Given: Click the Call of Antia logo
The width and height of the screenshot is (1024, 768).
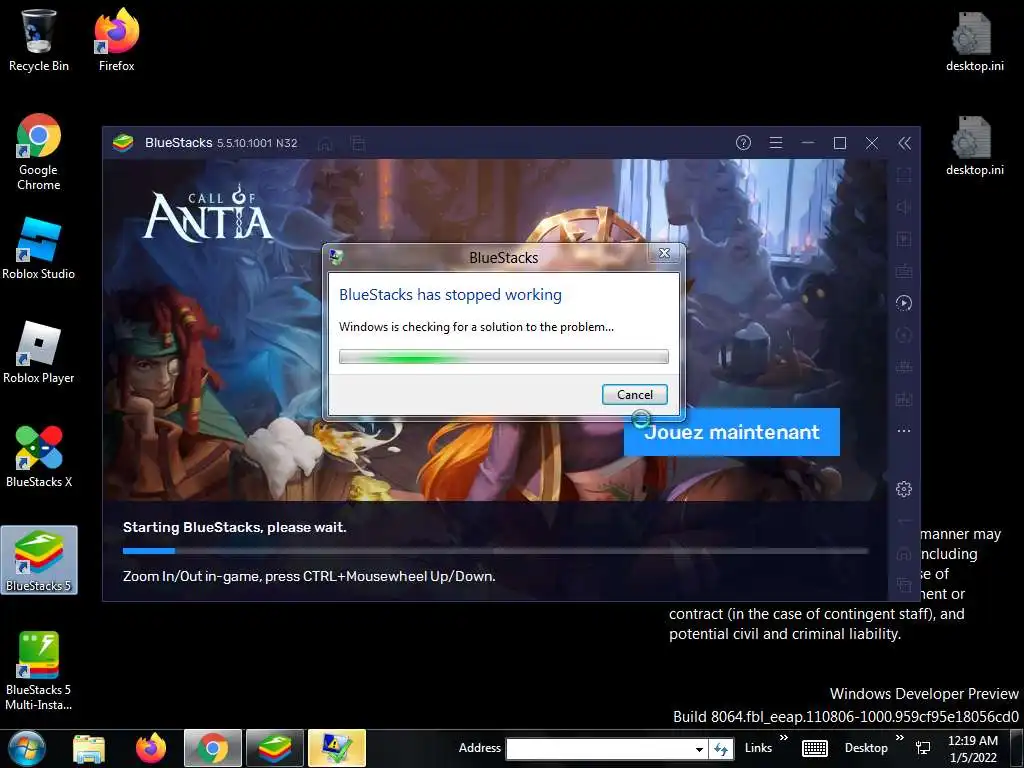Looking at the screenshot, I should click(208, 213).
